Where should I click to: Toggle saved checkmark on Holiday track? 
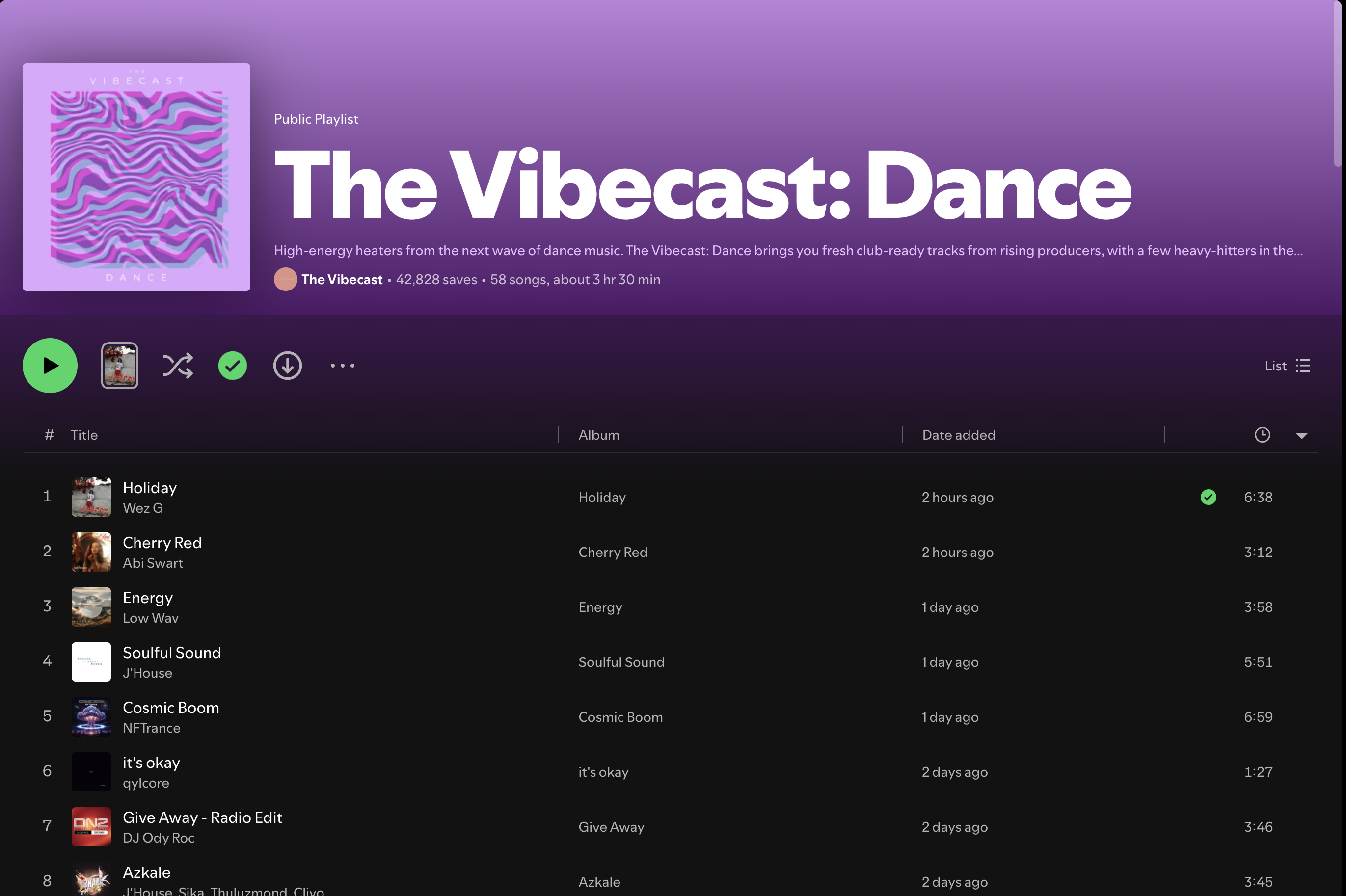[x=1208, y=497]
